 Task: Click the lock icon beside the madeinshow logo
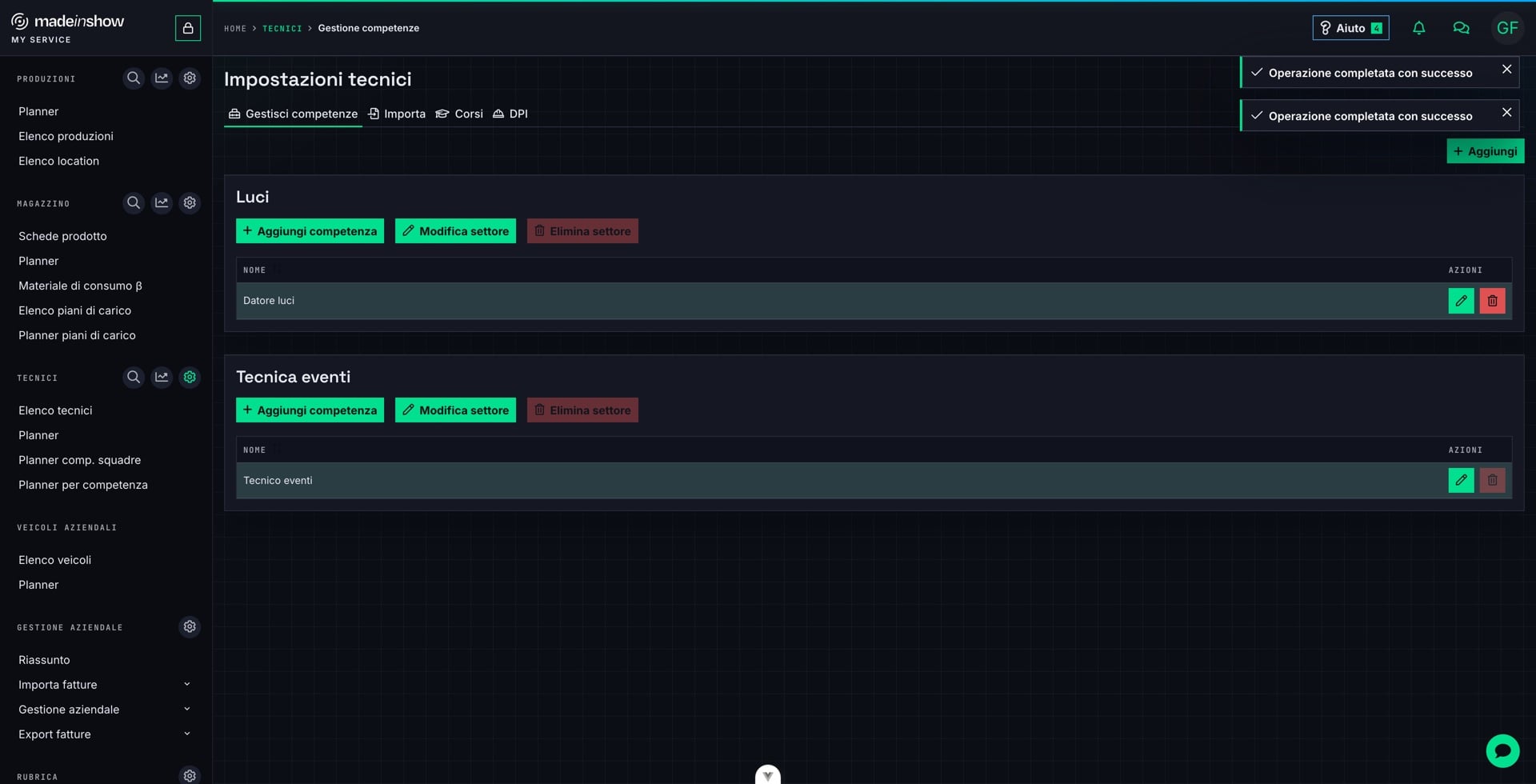click(188, 28)
